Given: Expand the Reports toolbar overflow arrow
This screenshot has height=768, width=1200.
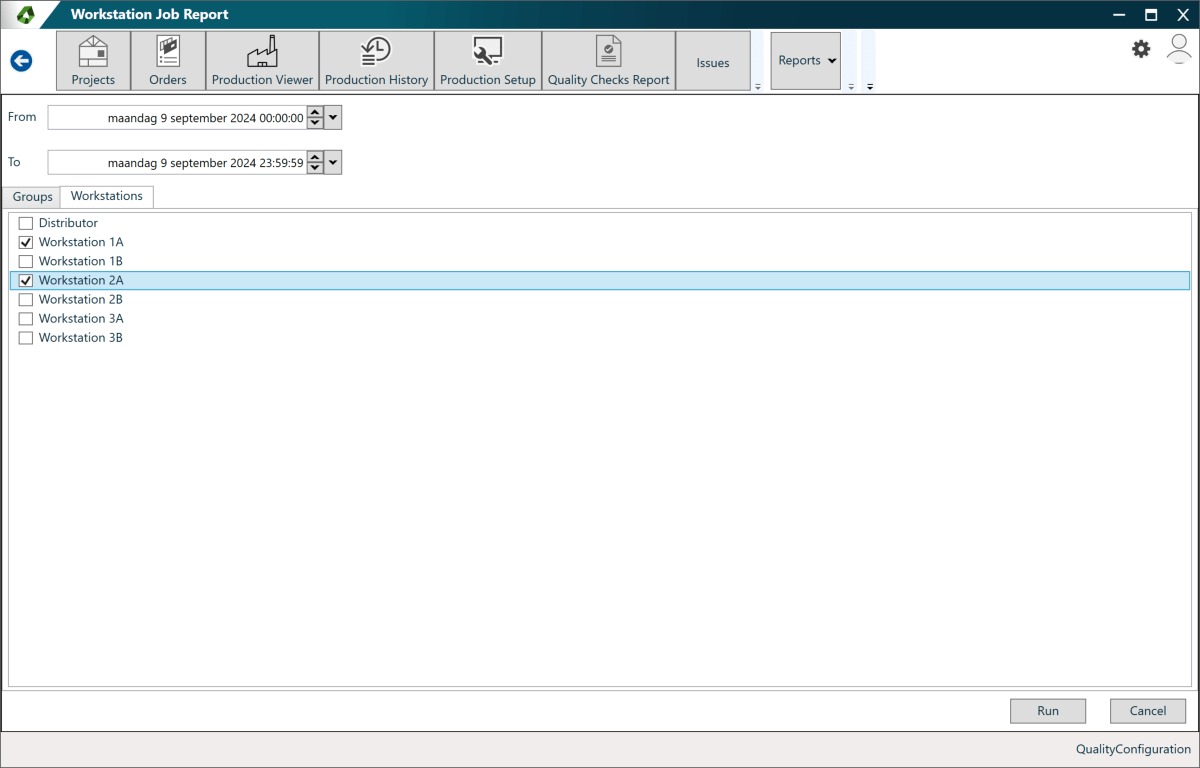Looking at the screenshot, I should pos(851,87).
